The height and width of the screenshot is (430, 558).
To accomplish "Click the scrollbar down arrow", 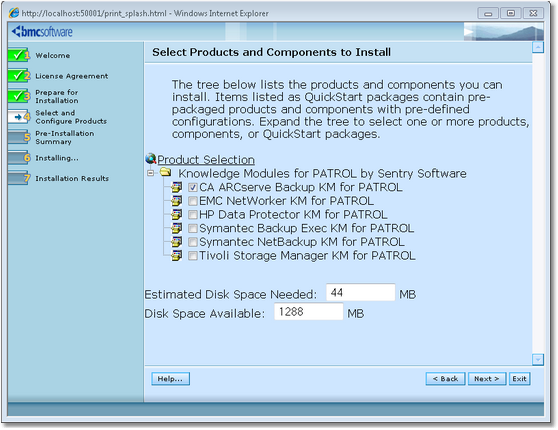I will point(538,360).
